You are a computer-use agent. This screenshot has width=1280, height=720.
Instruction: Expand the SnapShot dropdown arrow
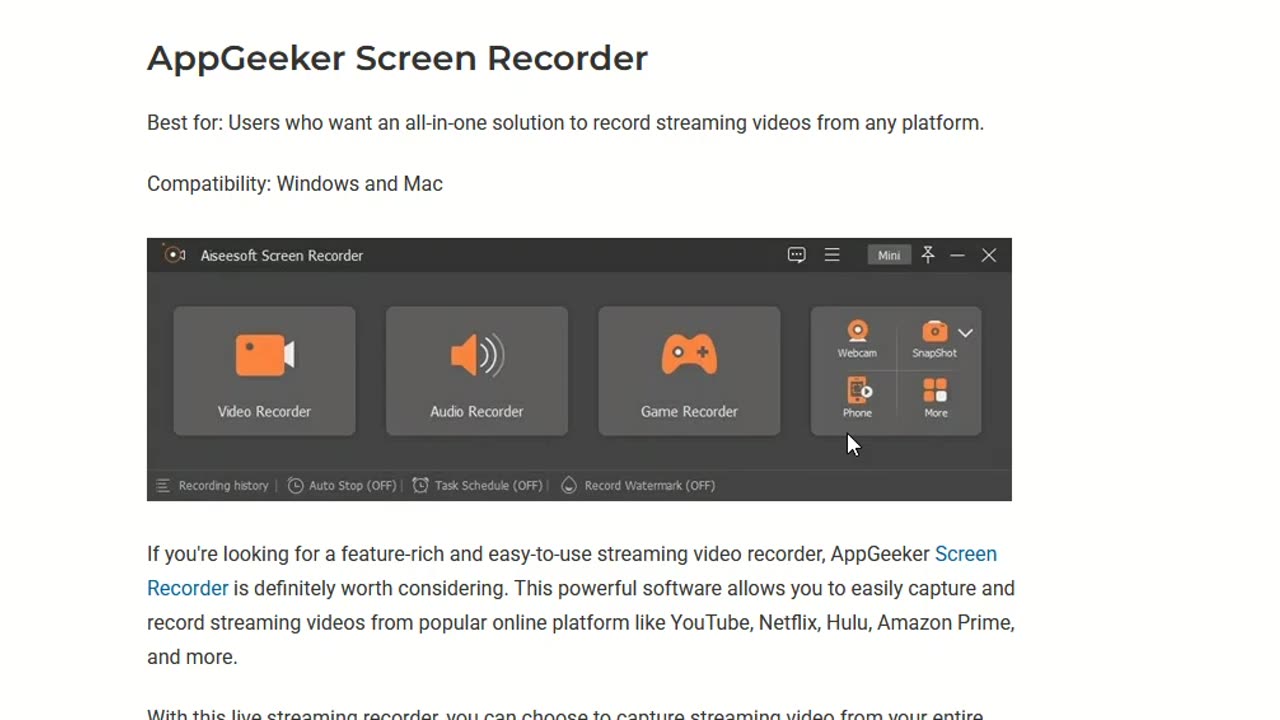click(965, 333)
